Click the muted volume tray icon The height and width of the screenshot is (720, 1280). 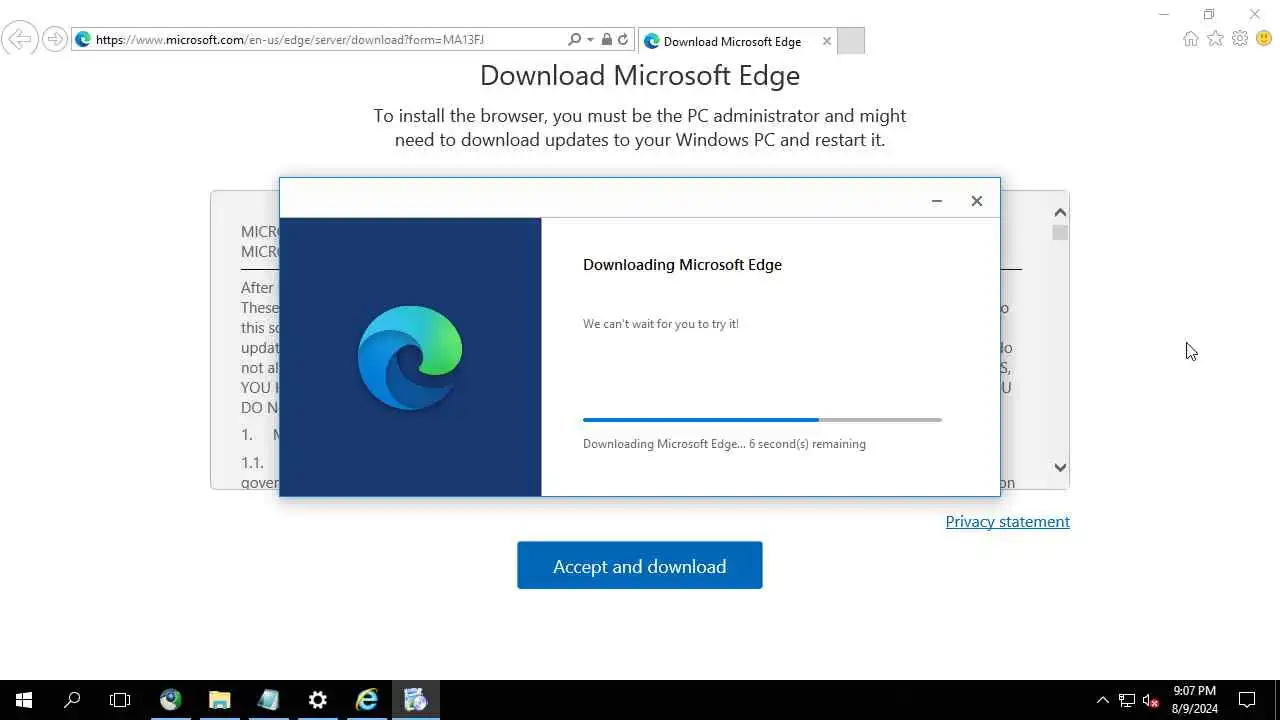coord(1151,700)
